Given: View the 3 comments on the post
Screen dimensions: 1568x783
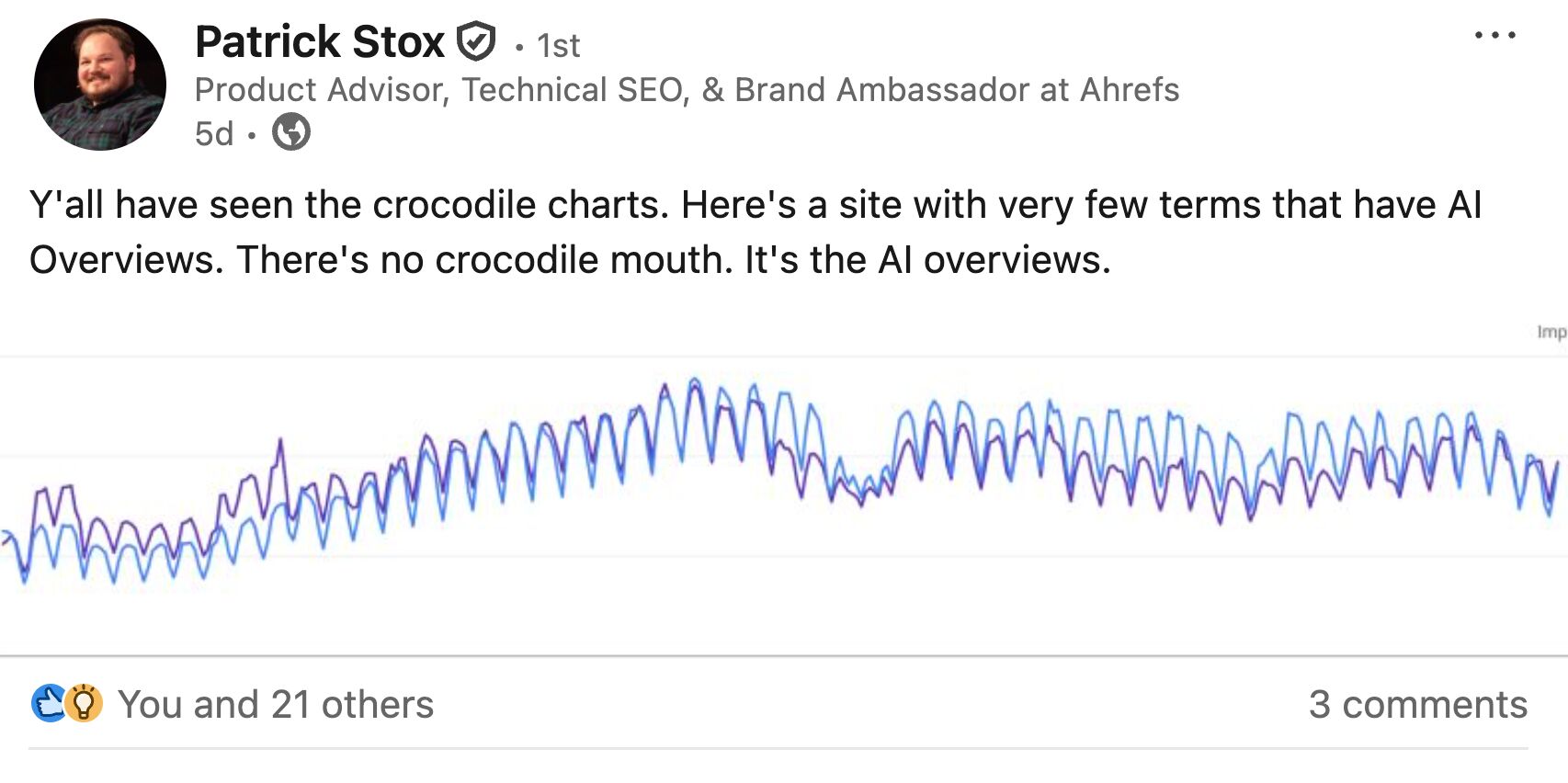Looking at the screenshot, I should point(1415,704).
